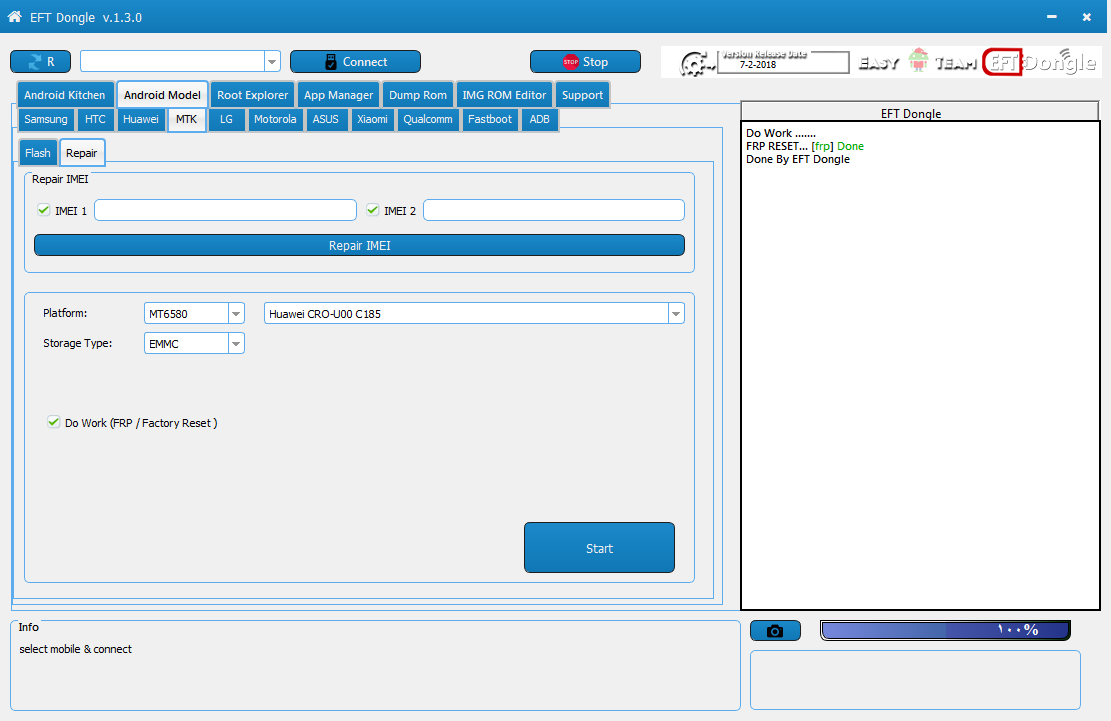Screen dimensions: 1111x721
Task: Click the red Stop sign icon
Action: (x=570, y=62)
